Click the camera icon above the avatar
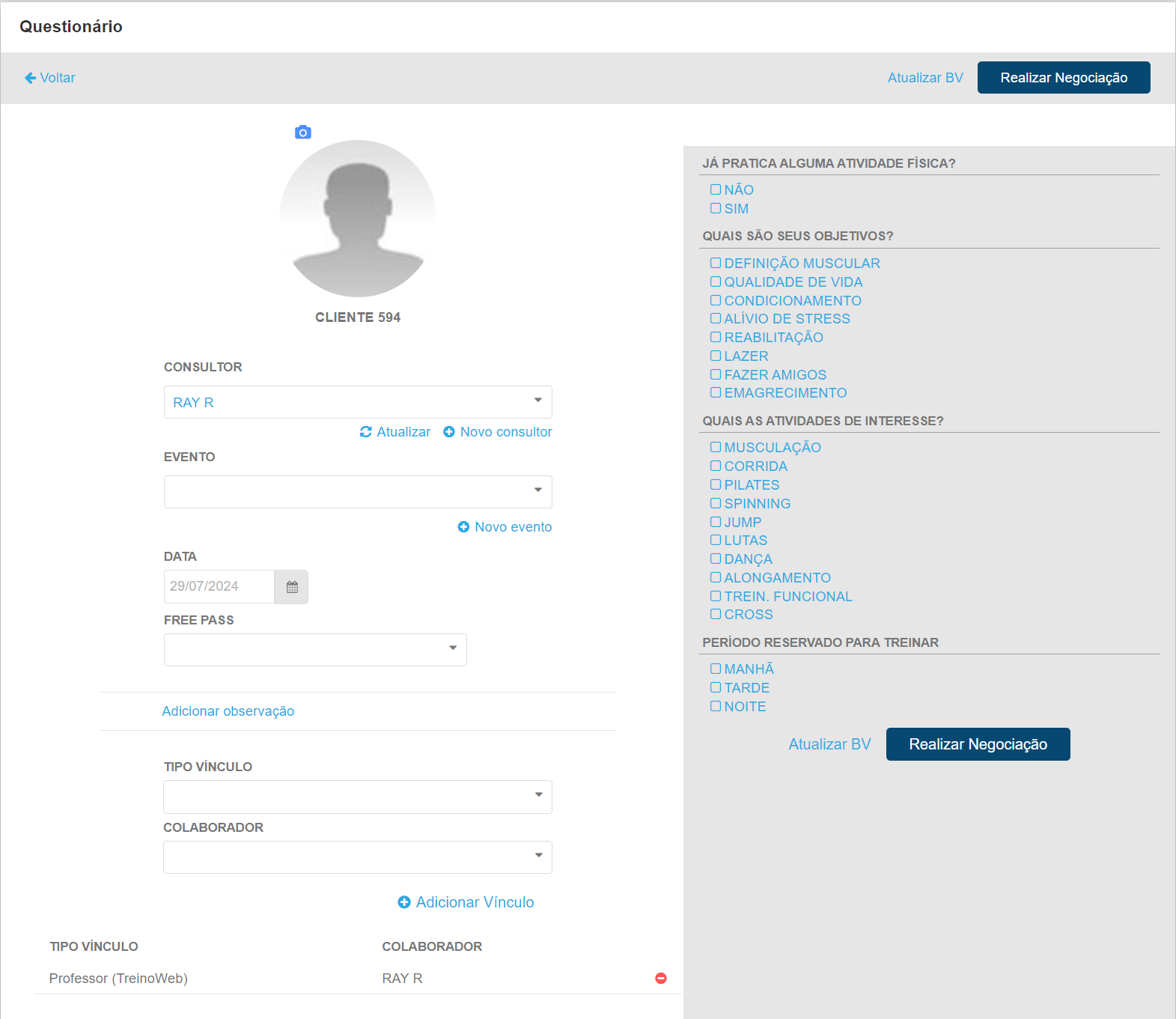This screenshot has width=1176, height=1019. point(302,133)
